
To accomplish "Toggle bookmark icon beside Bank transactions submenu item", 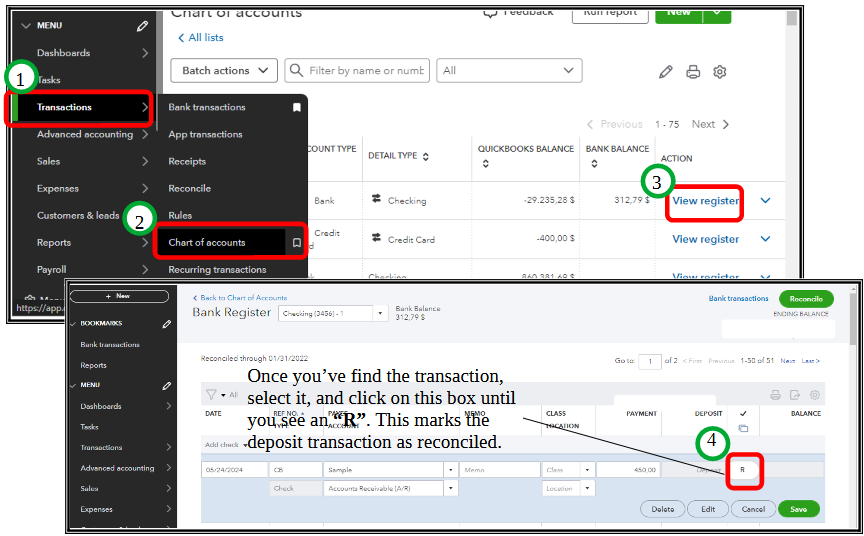I will click(x=296, y=107).
